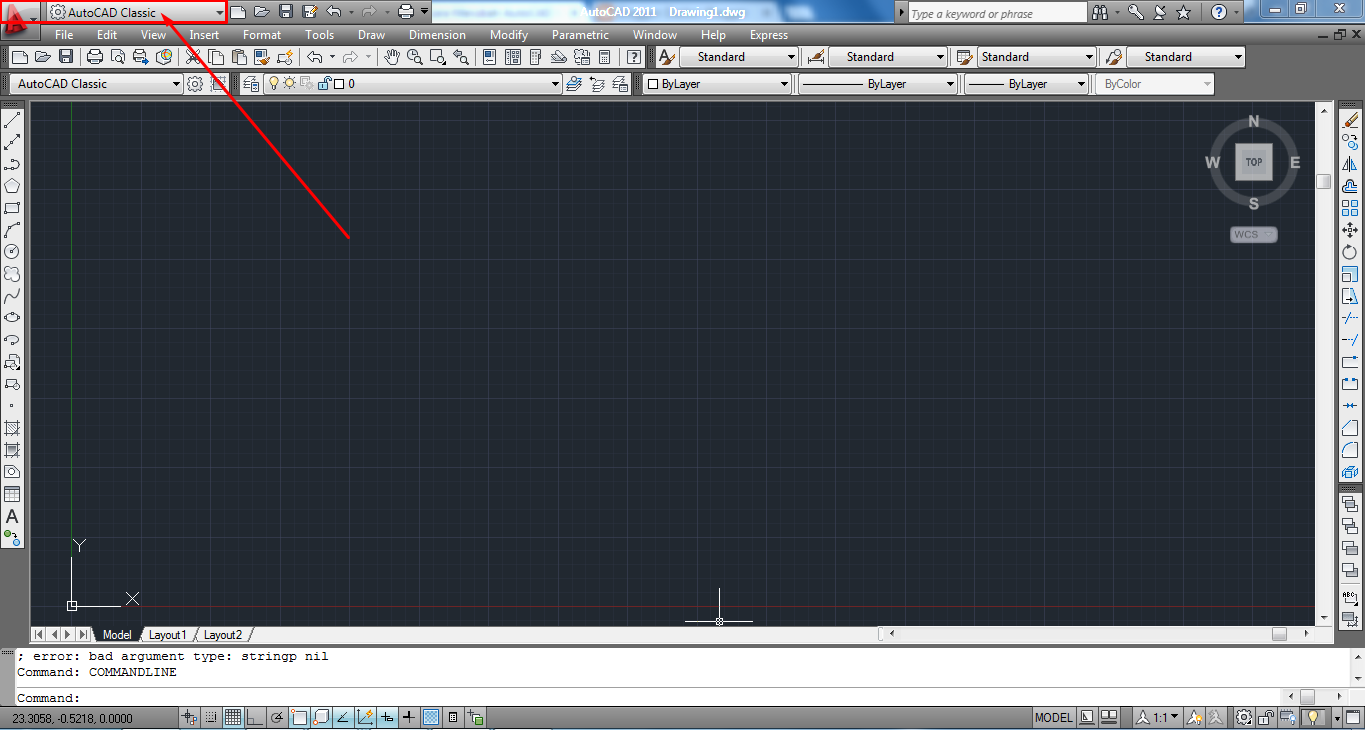1365x730 pixels.
Task: Select the Mirror modify tool
Action: click(x=1350, y=164)
